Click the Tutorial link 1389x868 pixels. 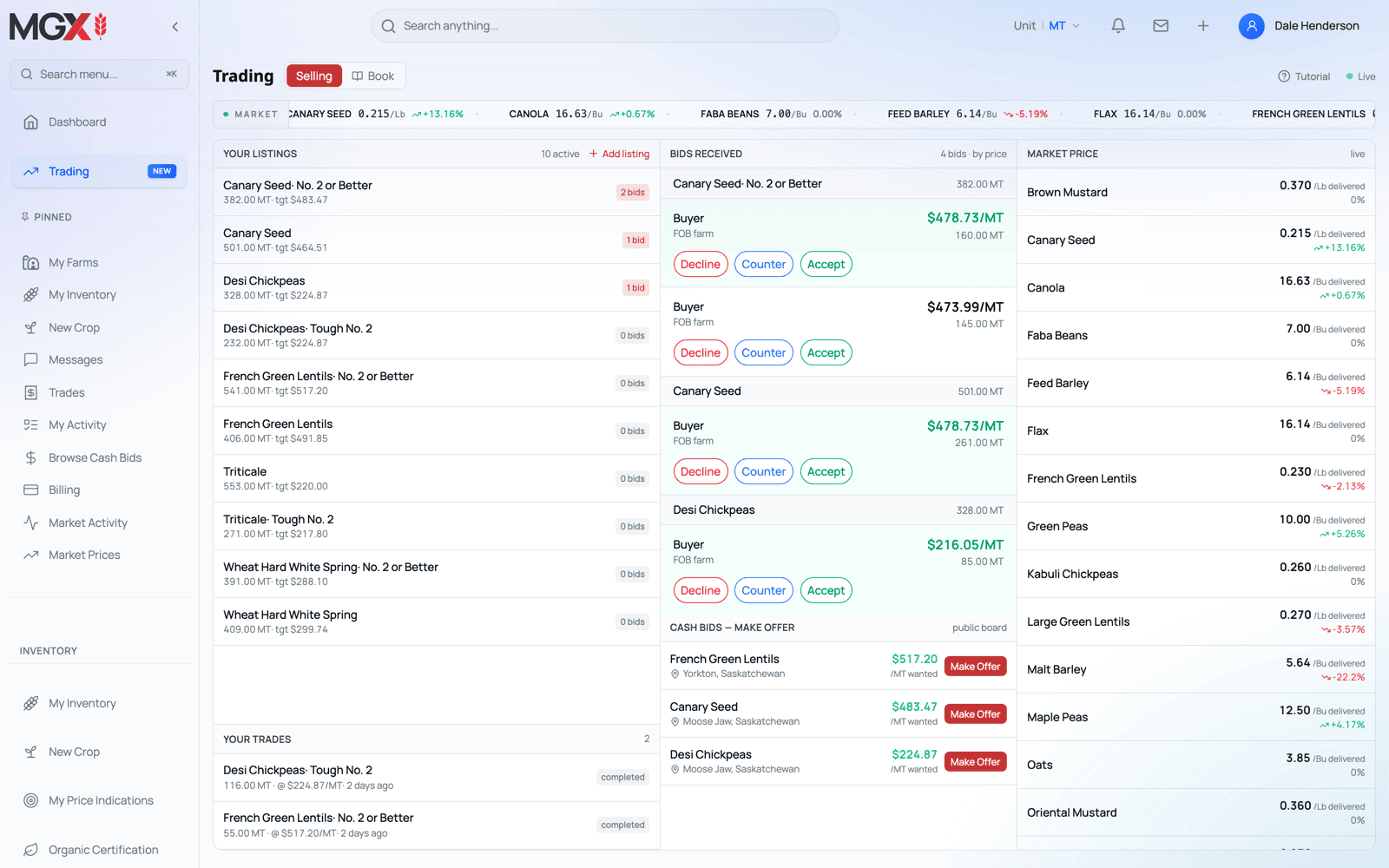[1304, 76]
